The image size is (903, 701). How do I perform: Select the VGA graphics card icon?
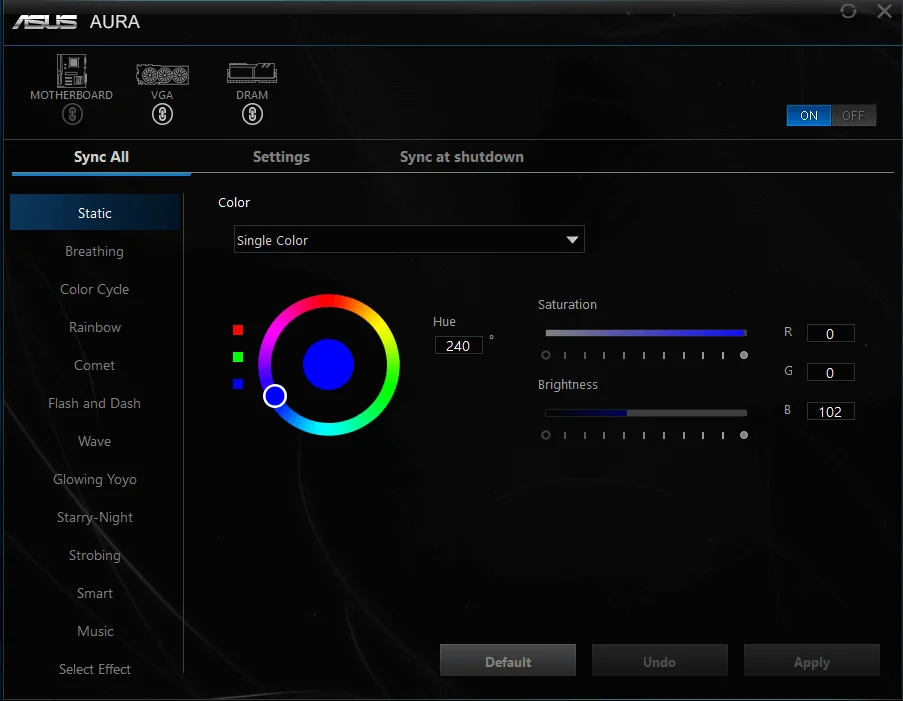point(162,74)
